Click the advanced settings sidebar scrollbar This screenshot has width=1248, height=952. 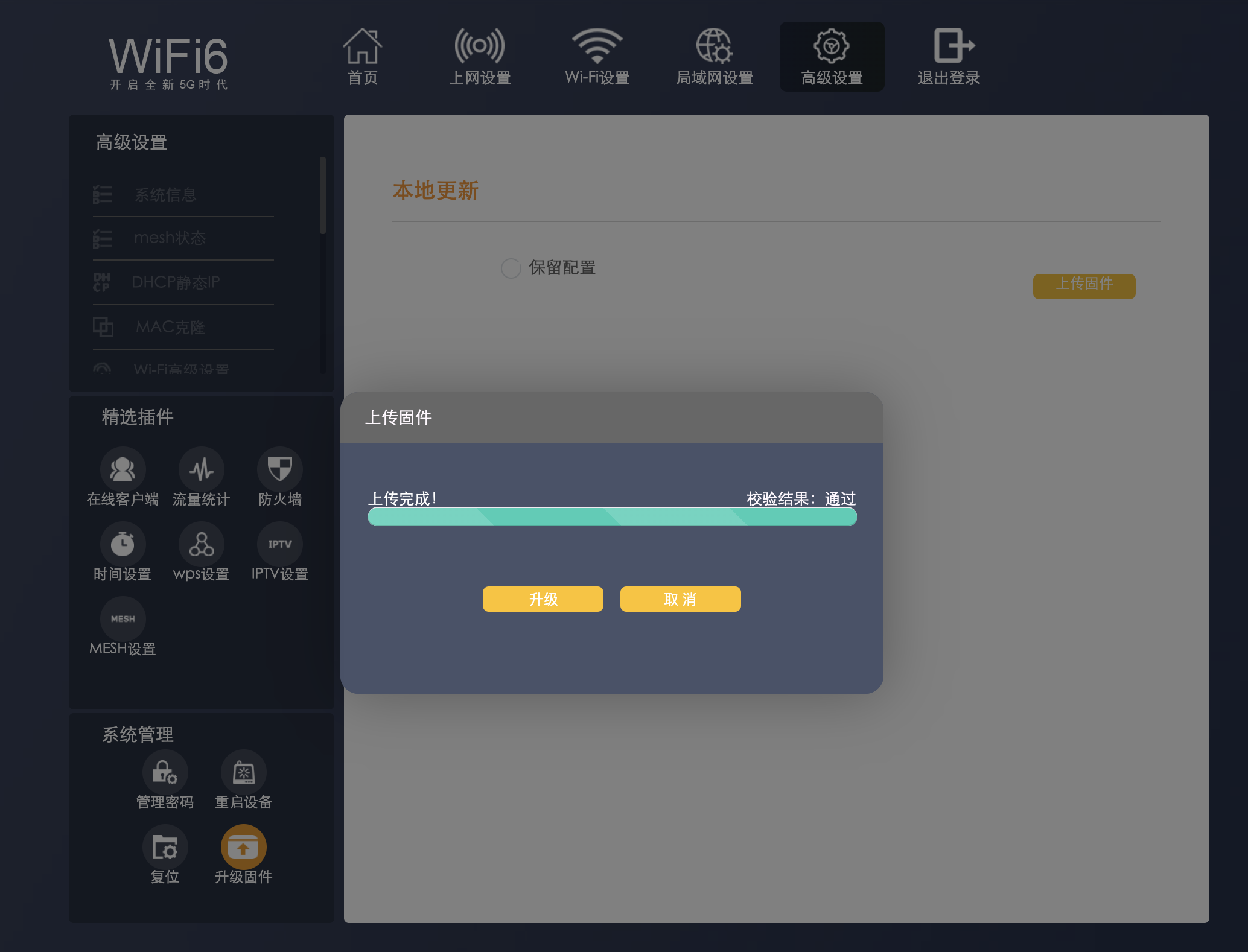(323, 195)
